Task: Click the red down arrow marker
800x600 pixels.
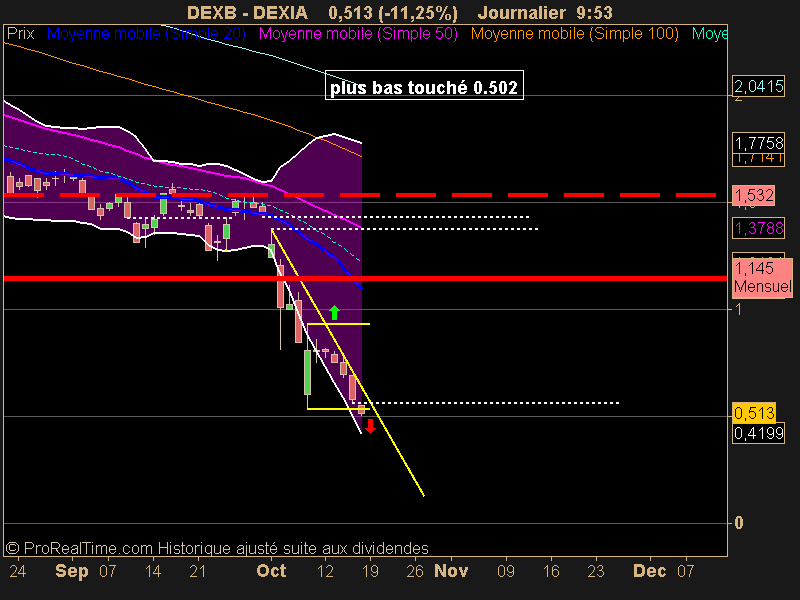Action: click(370, 426)
